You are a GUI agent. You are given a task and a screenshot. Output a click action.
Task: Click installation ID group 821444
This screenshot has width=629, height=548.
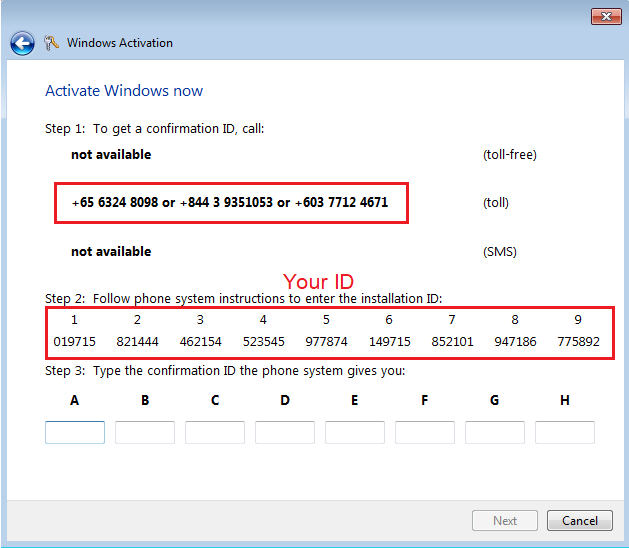[138, 341]
